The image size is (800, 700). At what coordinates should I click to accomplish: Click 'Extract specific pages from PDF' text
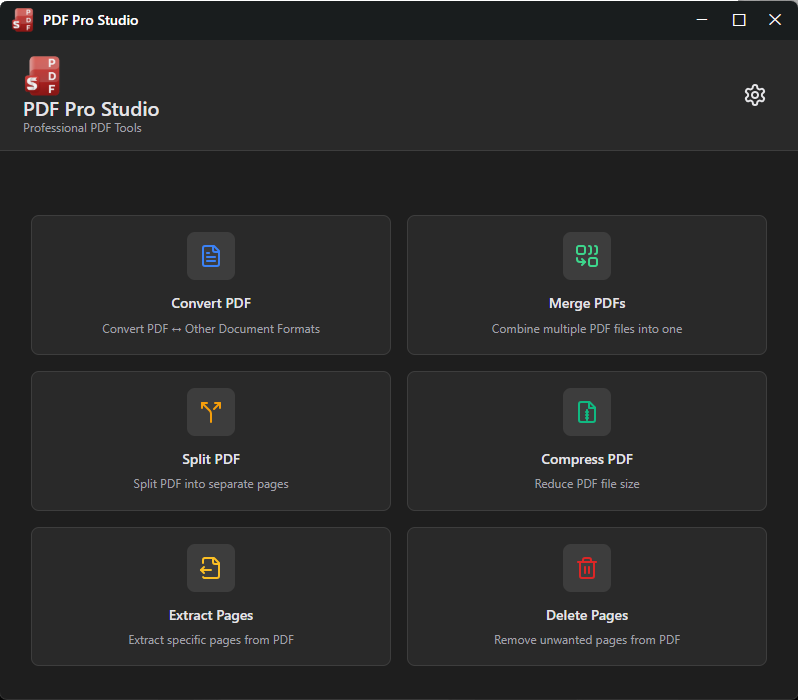(x=211, y=640)
